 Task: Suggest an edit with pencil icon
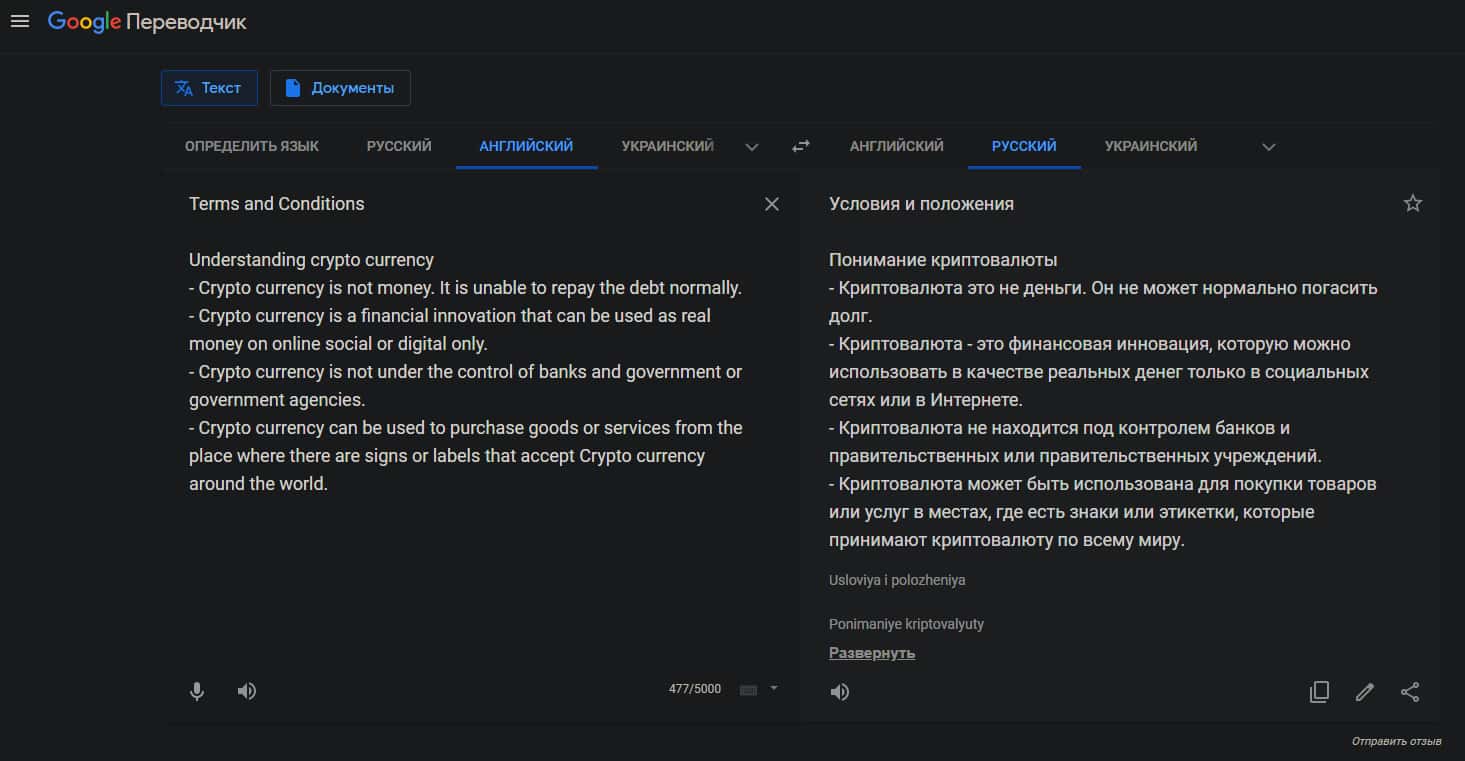pyautogui.click(x=1364, y=692)
